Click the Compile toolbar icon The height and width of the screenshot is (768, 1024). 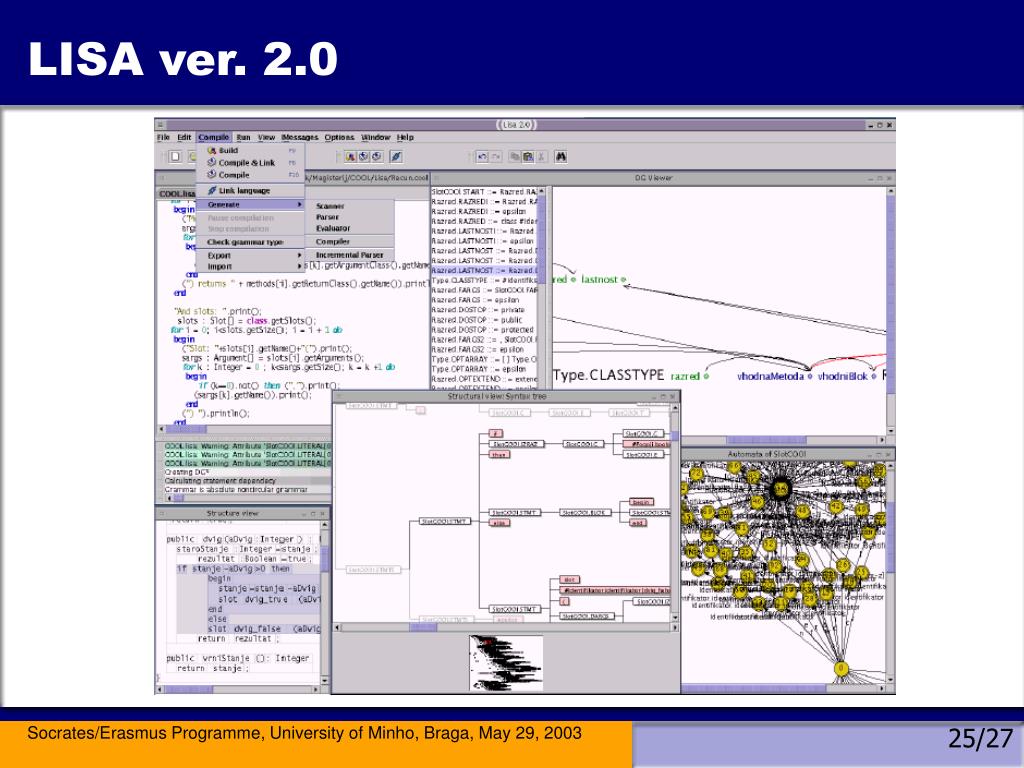377,156
